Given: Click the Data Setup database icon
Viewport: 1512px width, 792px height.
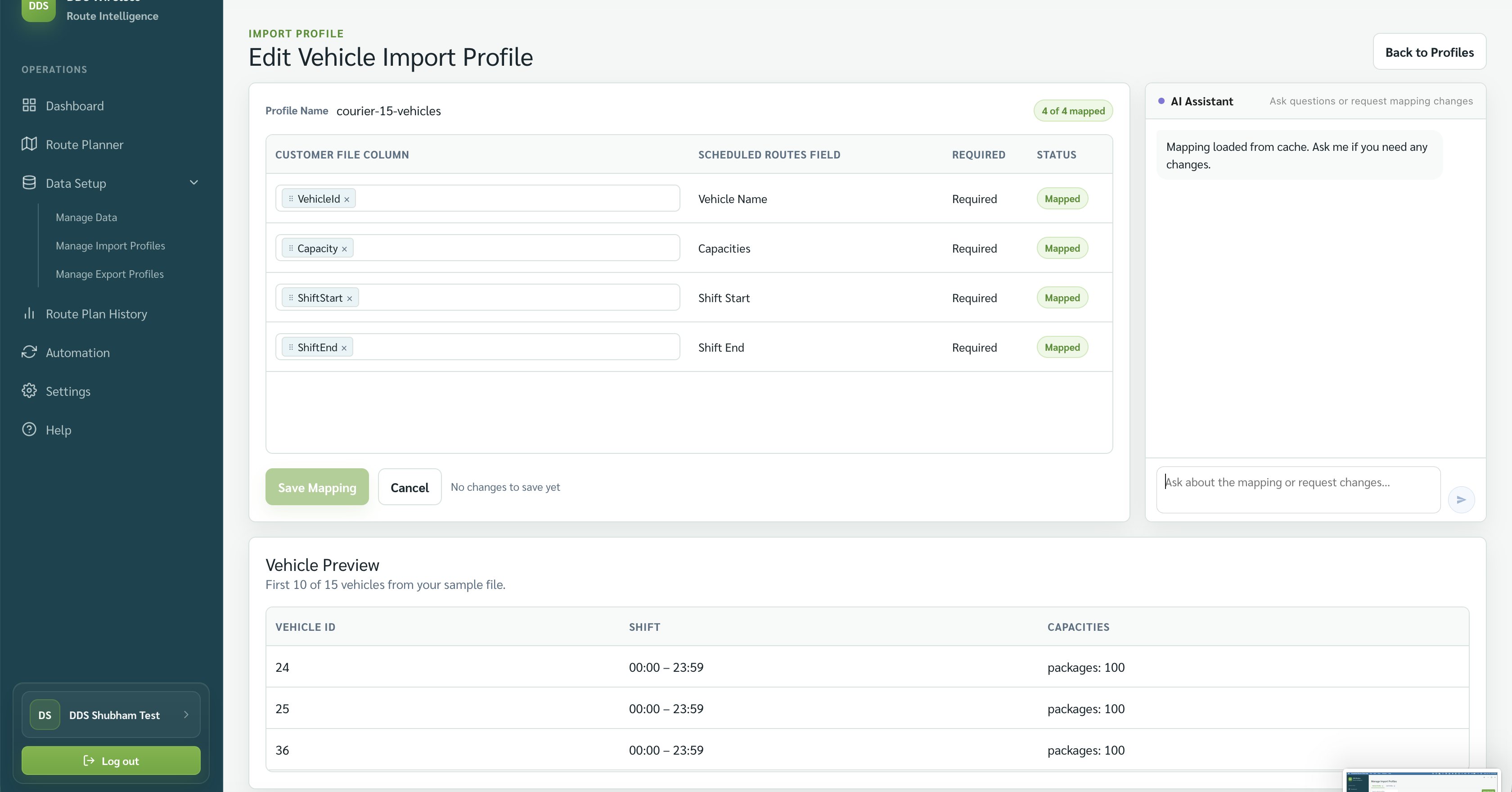Looking at the screenshot, I should pyautogui.click(x=29, y=183).
